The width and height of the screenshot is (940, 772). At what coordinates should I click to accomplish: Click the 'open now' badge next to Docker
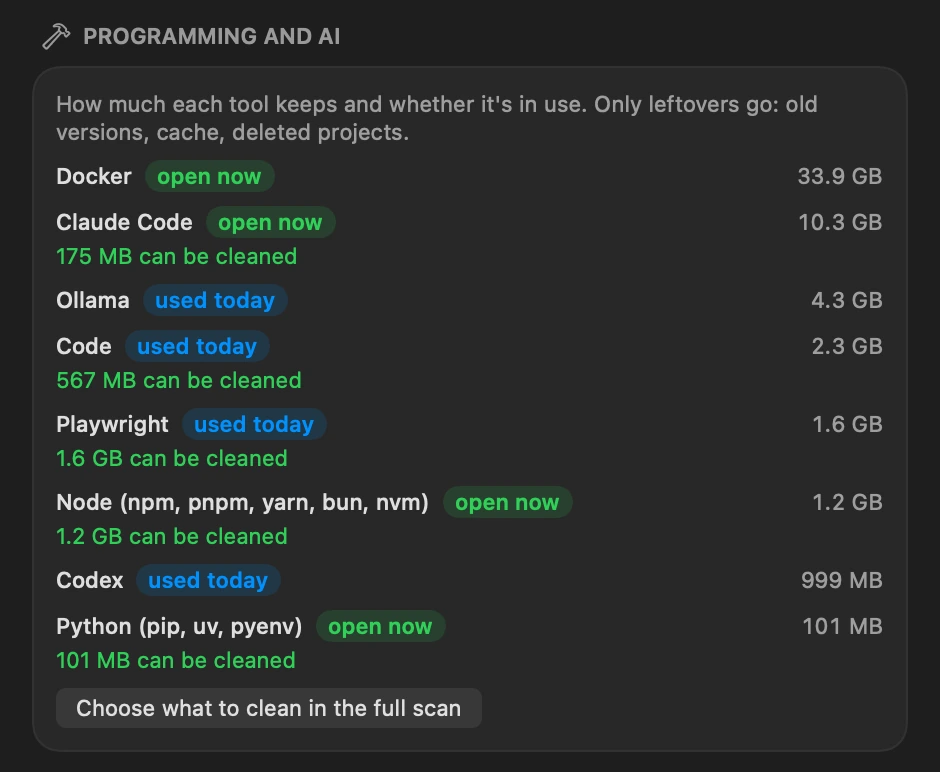[210, 176]
